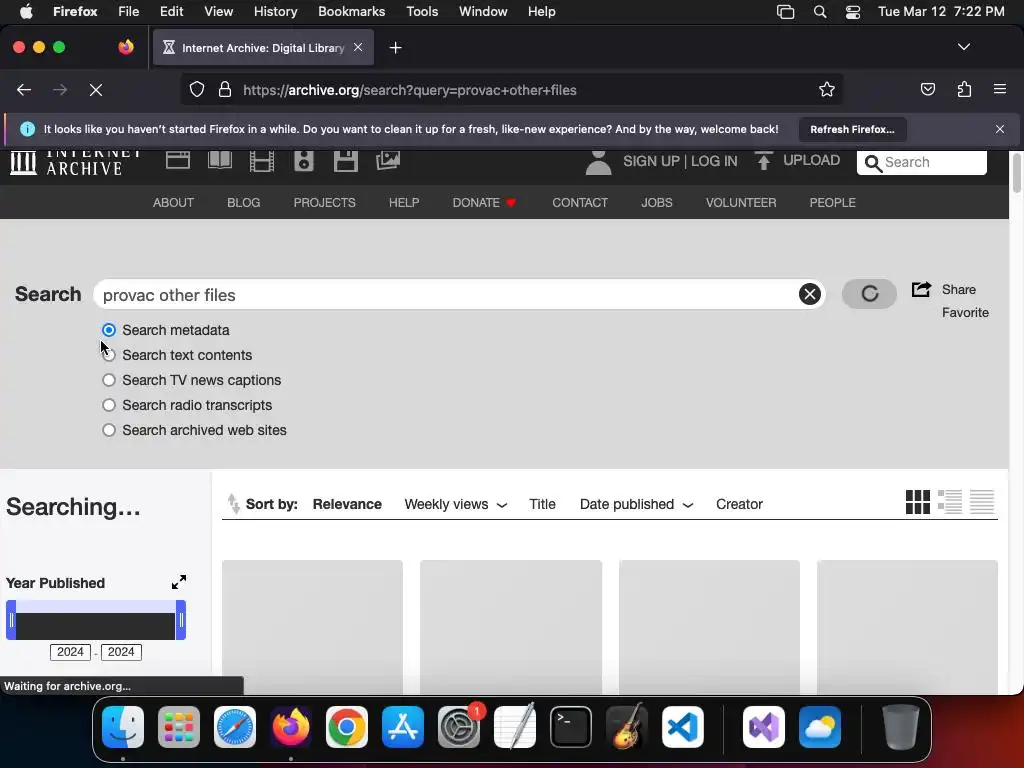
Task: Open the DONATE link
Action: (485, 202)
